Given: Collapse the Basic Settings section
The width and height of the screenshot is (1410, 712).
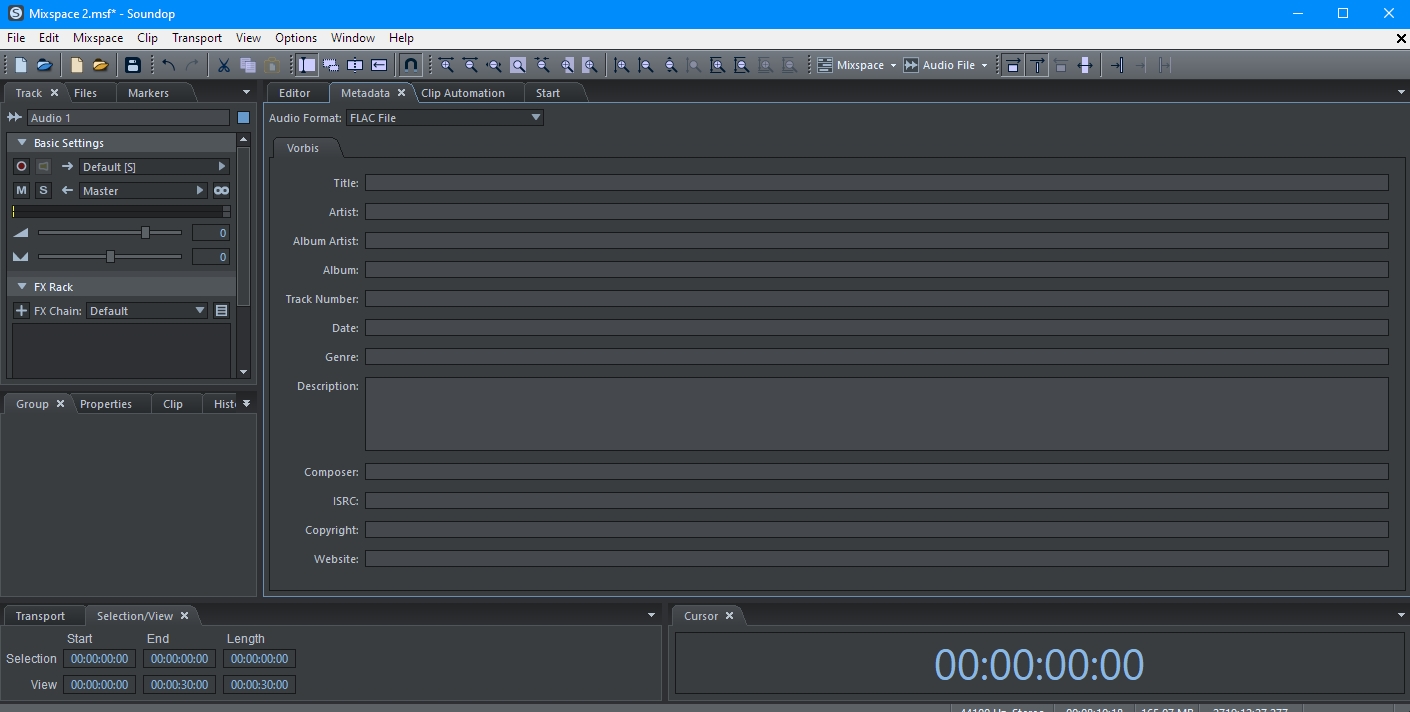Looking at the screenshot, I should [22, 143].
